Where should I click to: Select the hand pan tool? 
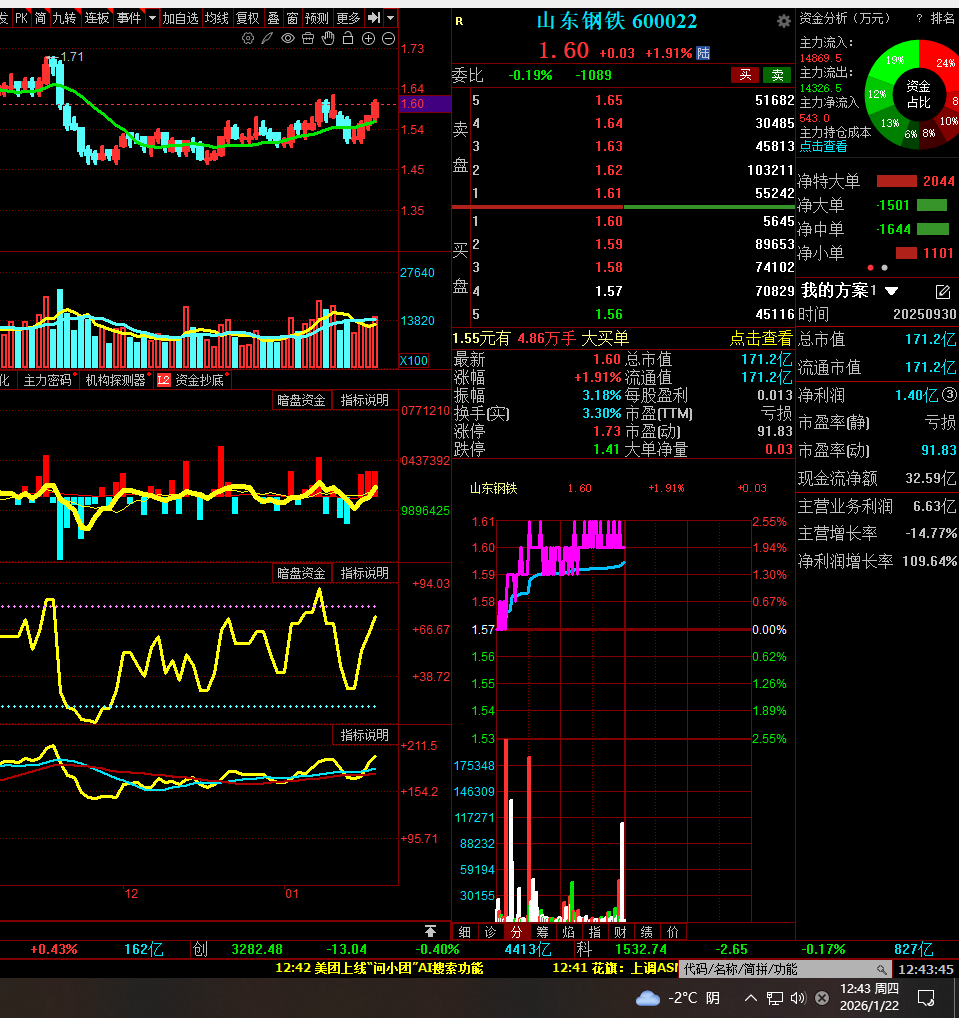pos(328,38)
